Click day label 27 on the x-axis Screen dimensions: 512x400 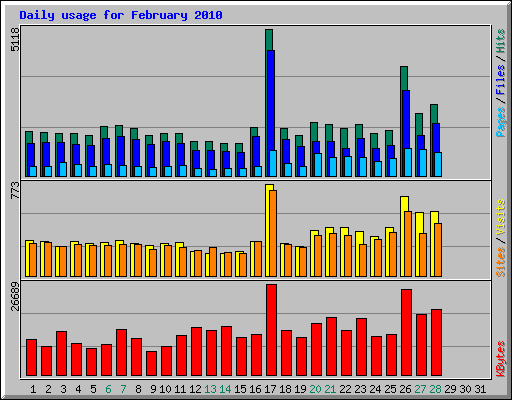pos(420,389)
